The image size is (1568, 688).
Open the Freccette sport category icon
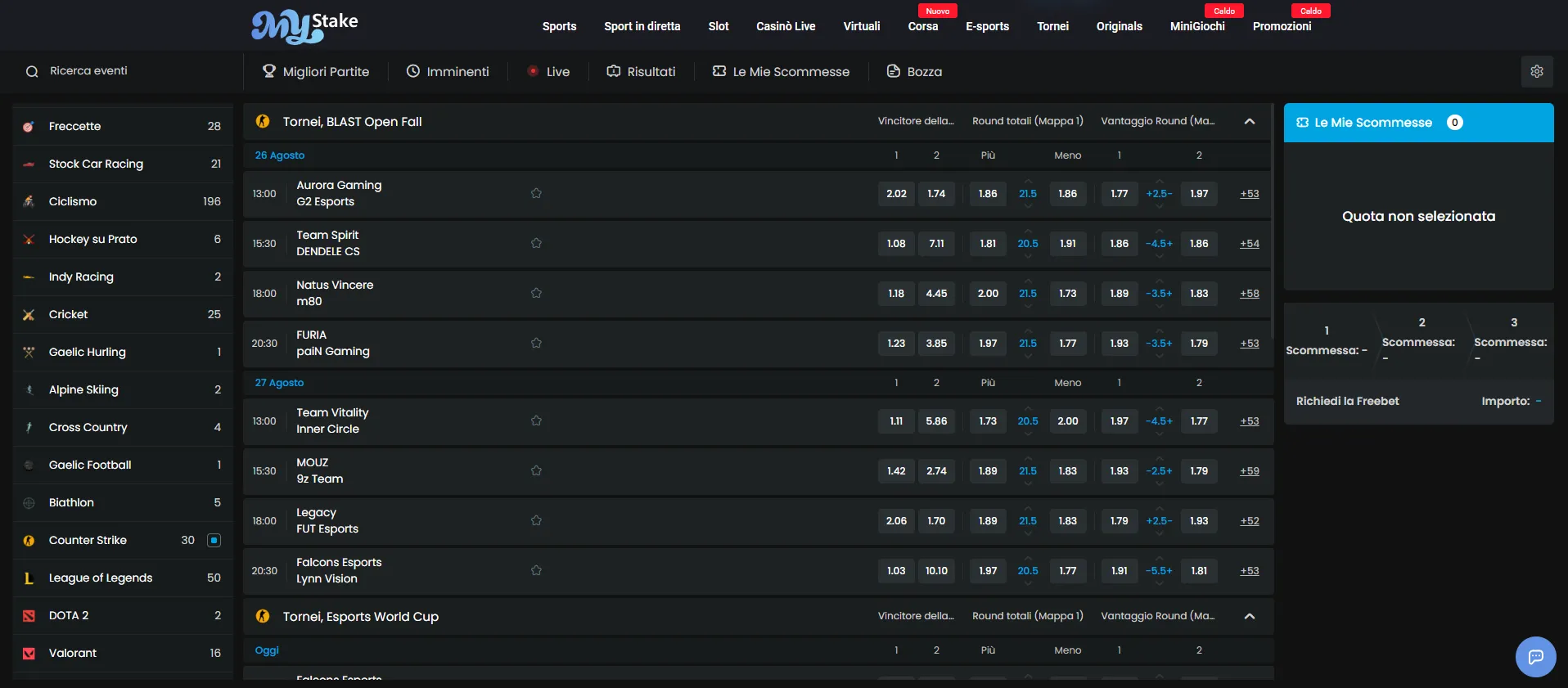coord(29,126)
